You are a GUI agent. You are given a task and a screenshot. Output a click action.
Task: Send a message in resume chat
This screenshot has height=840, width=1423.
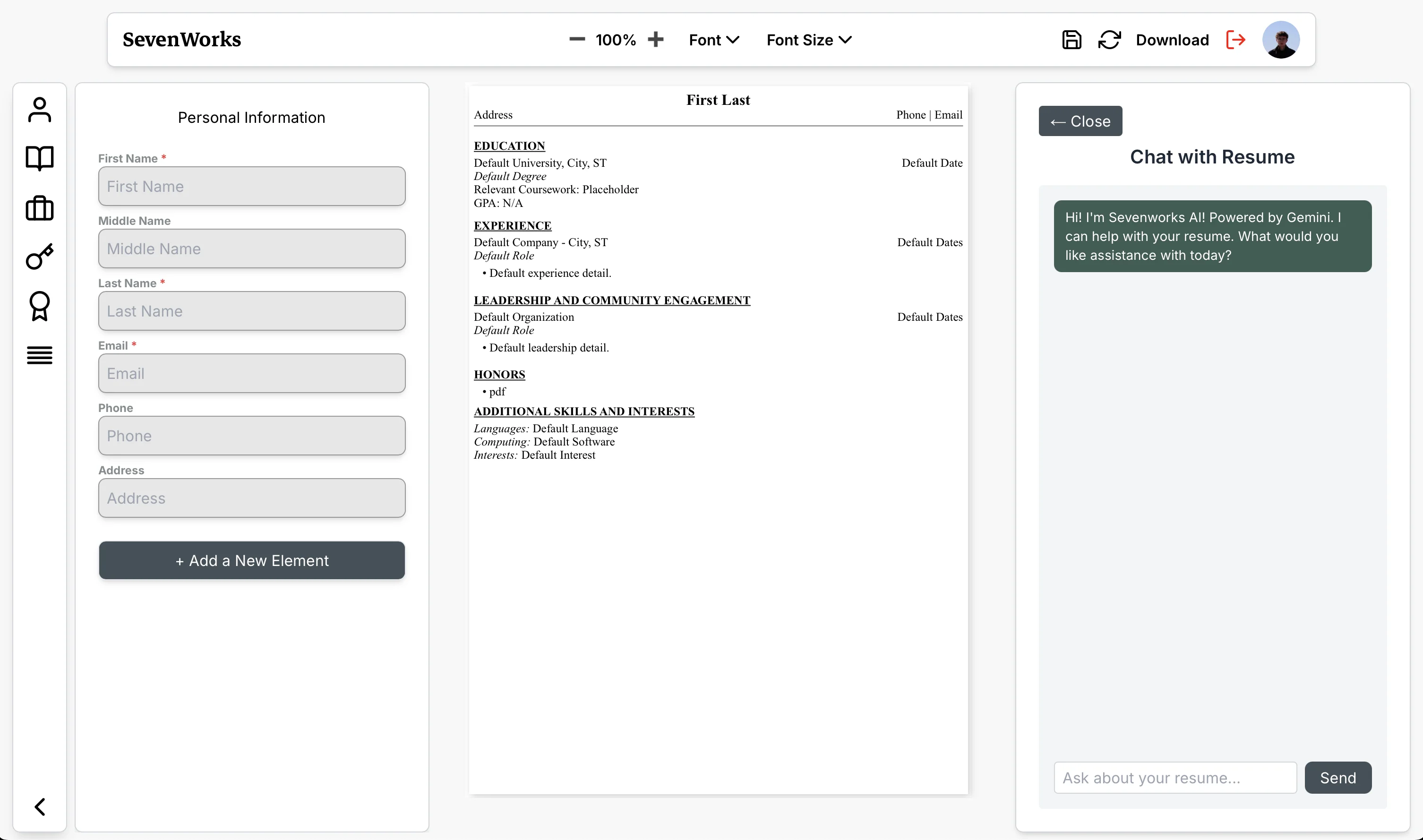tap(1338, 777)
